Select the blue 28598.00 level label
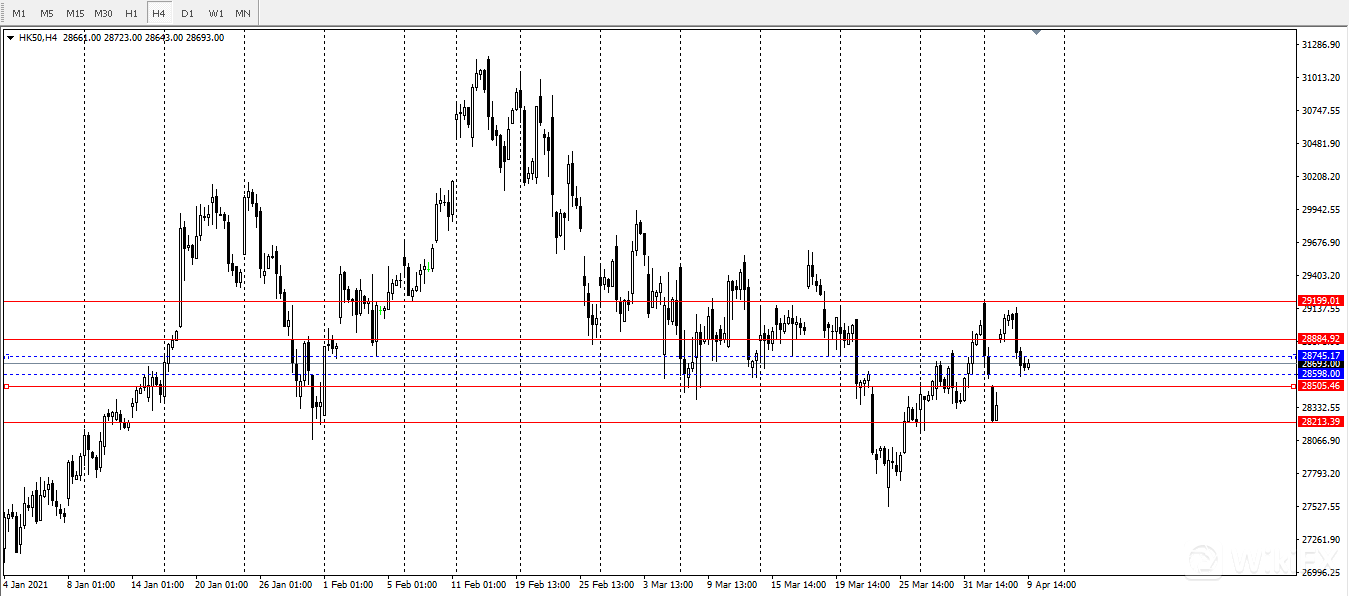 pyautogui.click(x=1320, y=374)
